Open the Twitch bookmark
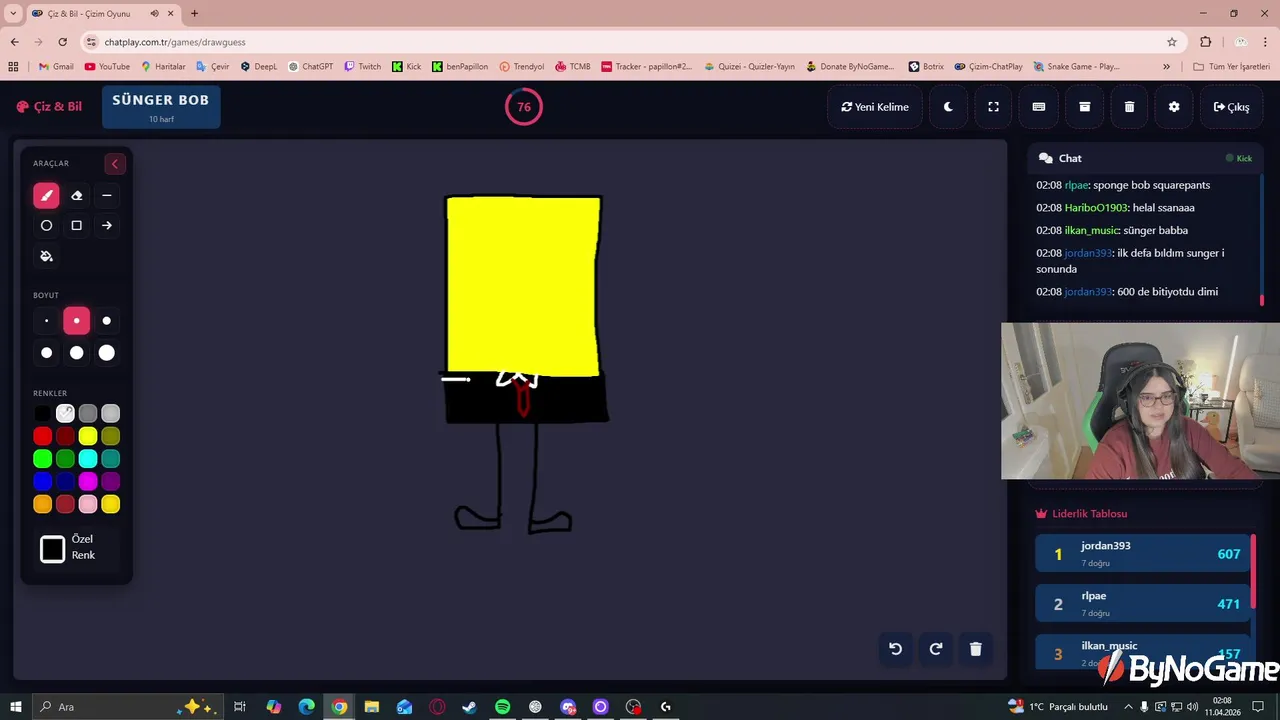The image size is (1280, 720). click(x=363, y=67)
